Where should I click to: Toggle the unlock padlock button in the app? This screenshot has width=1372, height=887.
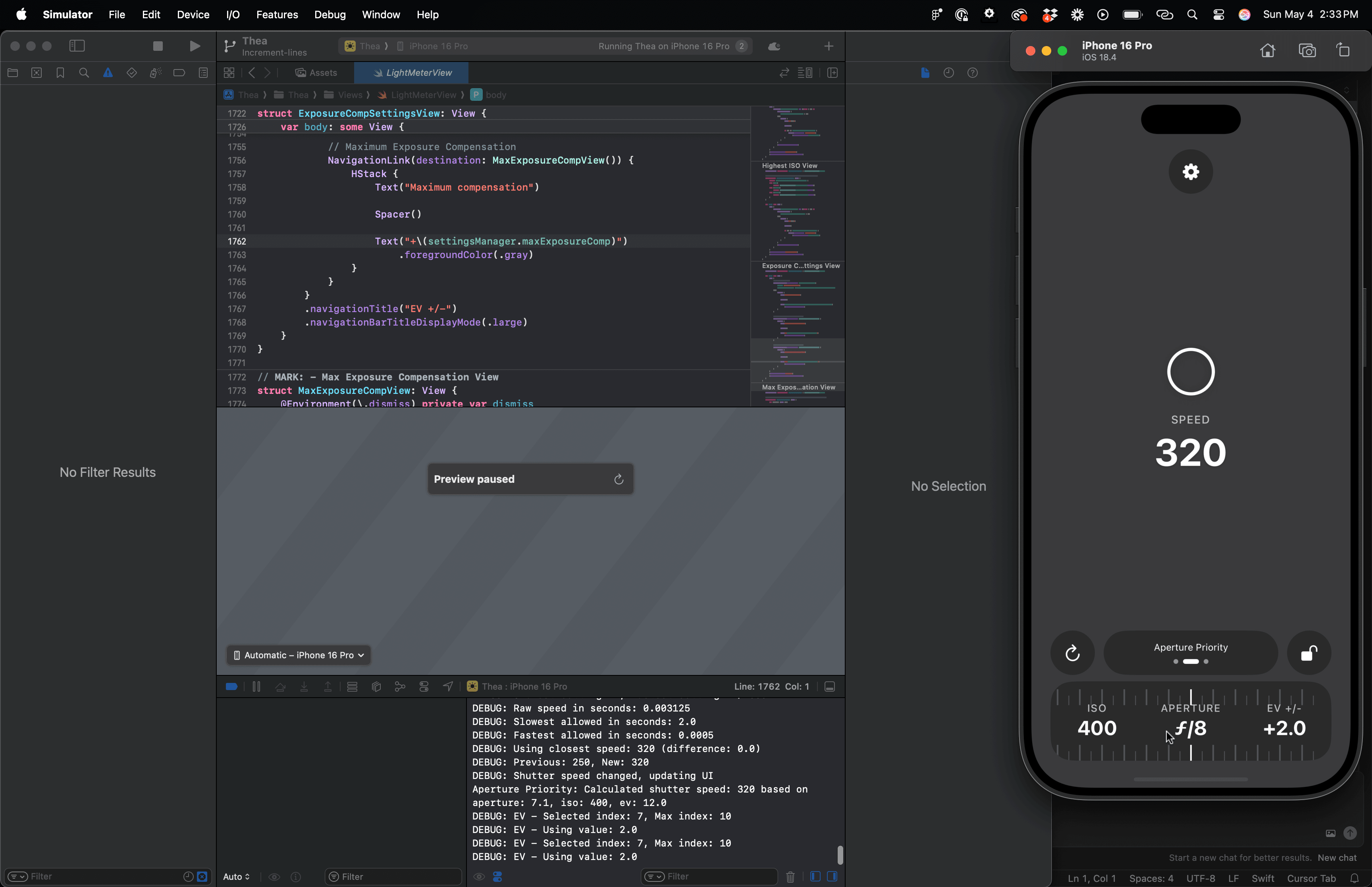pyautogui.click(x=1308, y=653)
